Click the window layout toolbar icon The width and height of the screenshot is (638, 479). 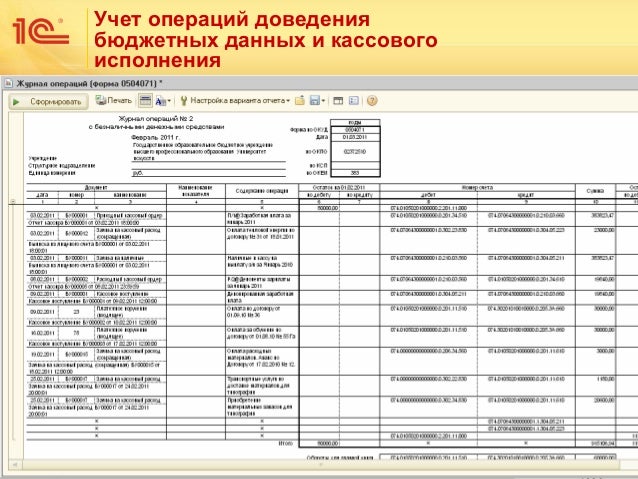[338, 101]
